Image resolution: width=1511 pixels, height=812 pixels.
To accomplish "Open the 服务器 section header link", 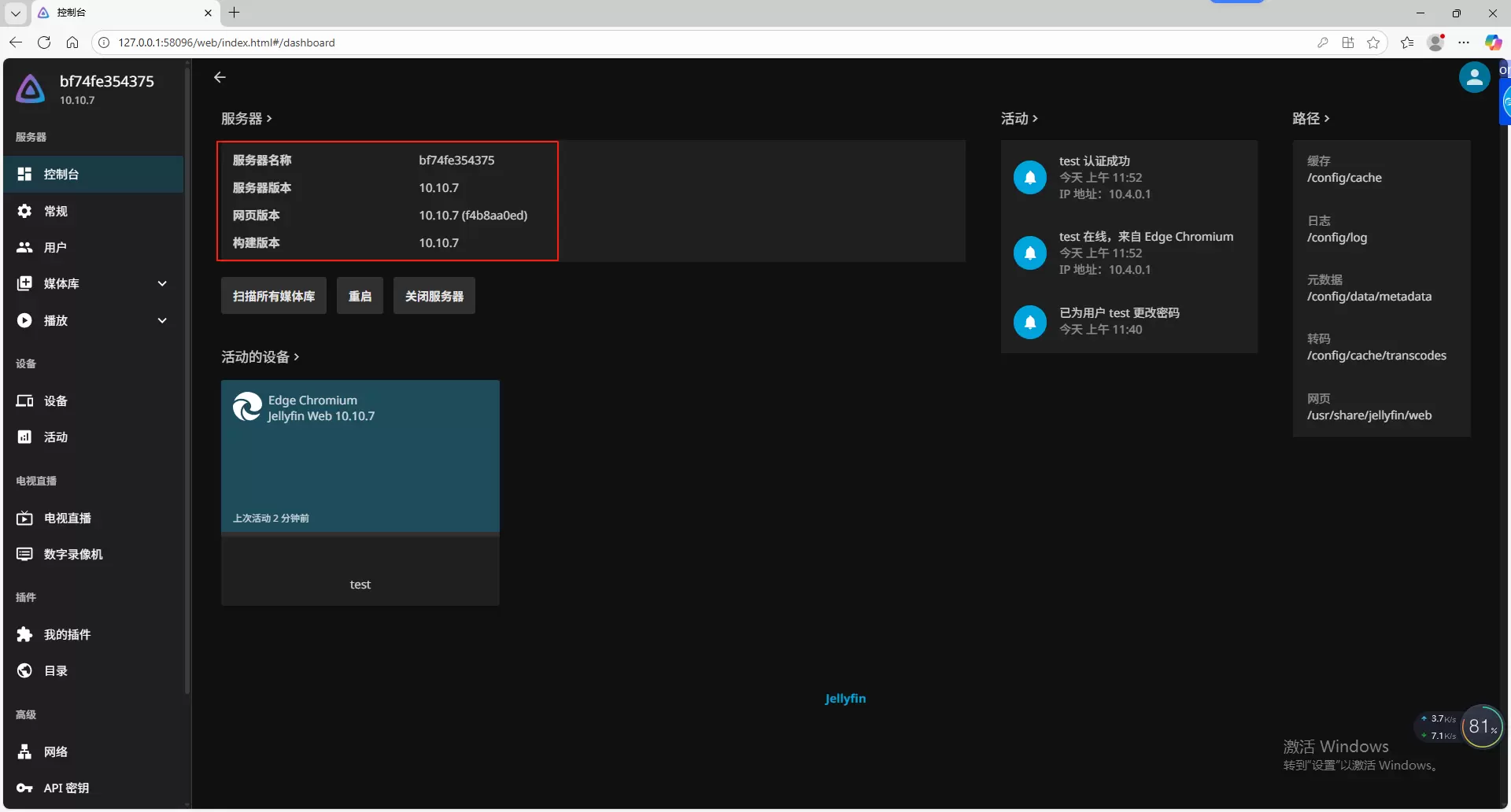I will coord(246,119).
